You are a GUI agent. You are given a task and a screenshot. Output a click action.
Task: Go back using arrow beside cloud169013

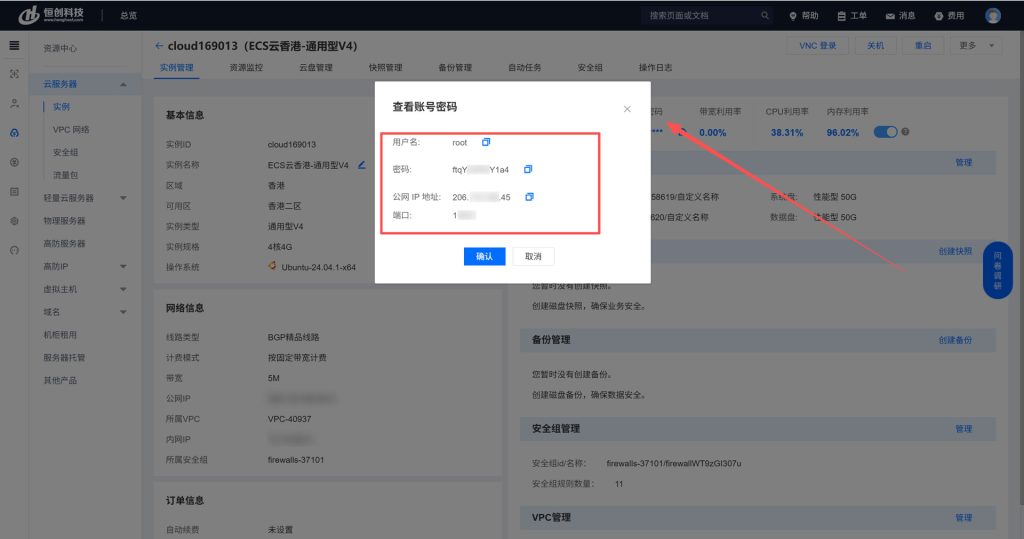[159, 46]
